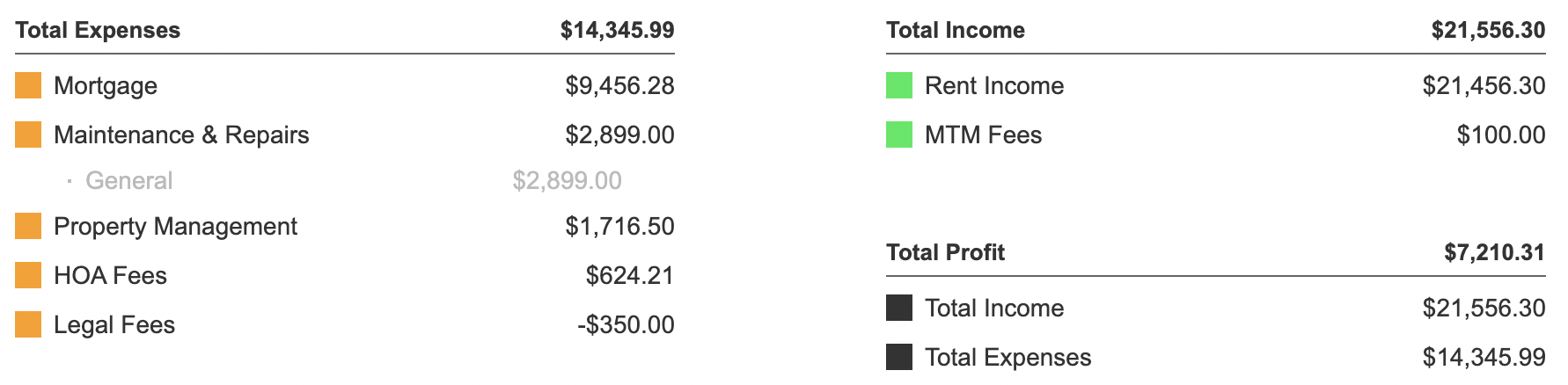Click the Total Expenses section heading
Viewport: 1568px width, 385px height.
pyautogui.click(x=98, y=30)
